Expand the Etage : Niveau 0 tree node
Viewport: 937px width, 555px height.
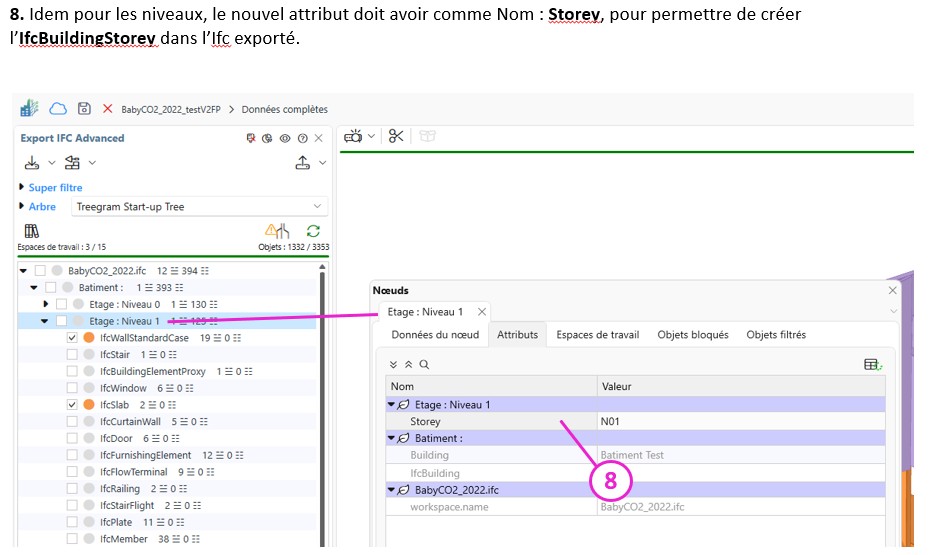click(x=46, y=304)
